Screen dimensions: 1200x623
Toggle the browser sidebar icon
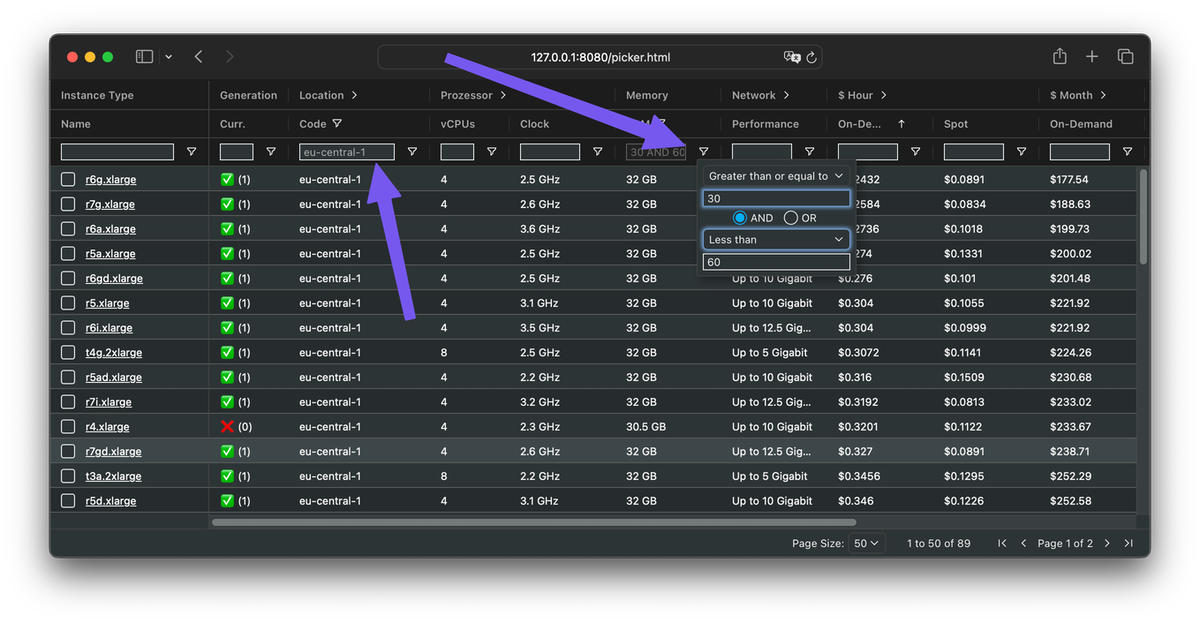143,57
